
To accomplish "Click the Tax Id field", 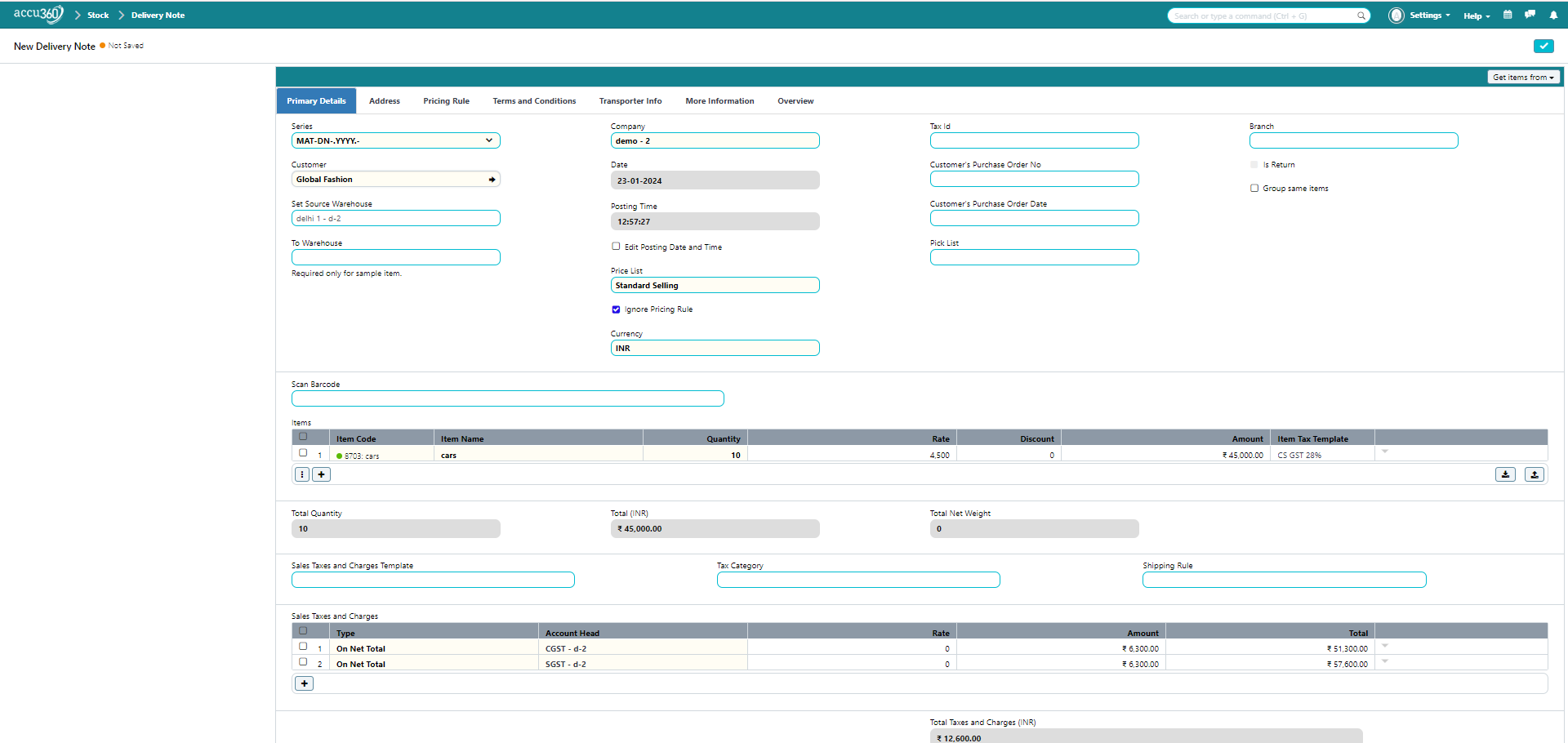I will (1035, 140).
